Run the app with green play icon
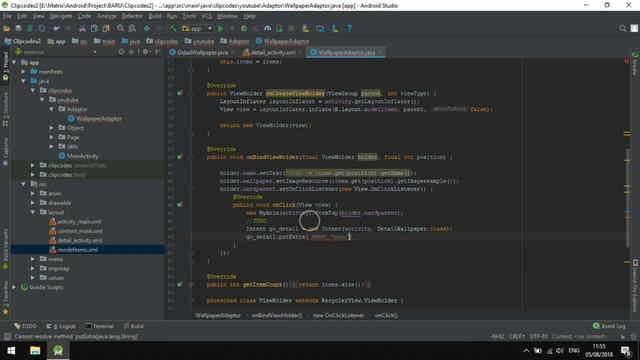Screen dimensions: 640x360 220,29
